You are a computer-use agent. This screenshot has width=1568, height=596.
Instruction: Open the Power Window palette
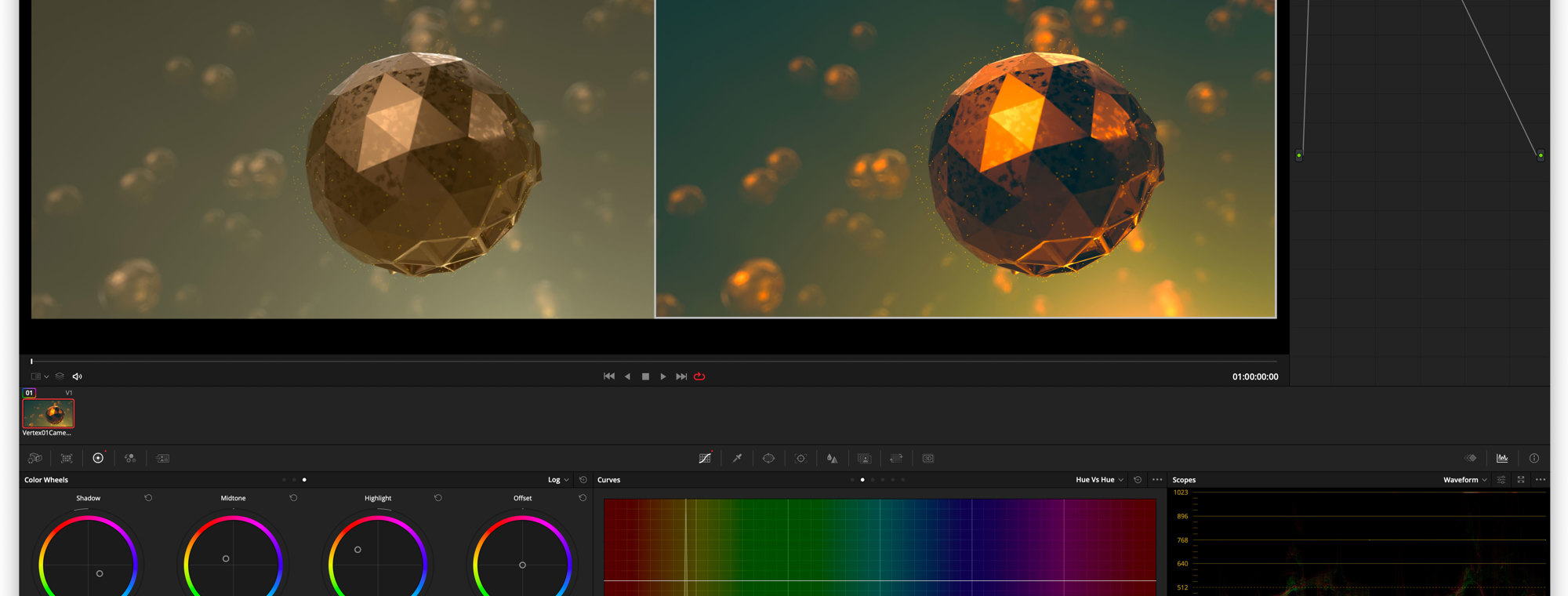[768, 458]
